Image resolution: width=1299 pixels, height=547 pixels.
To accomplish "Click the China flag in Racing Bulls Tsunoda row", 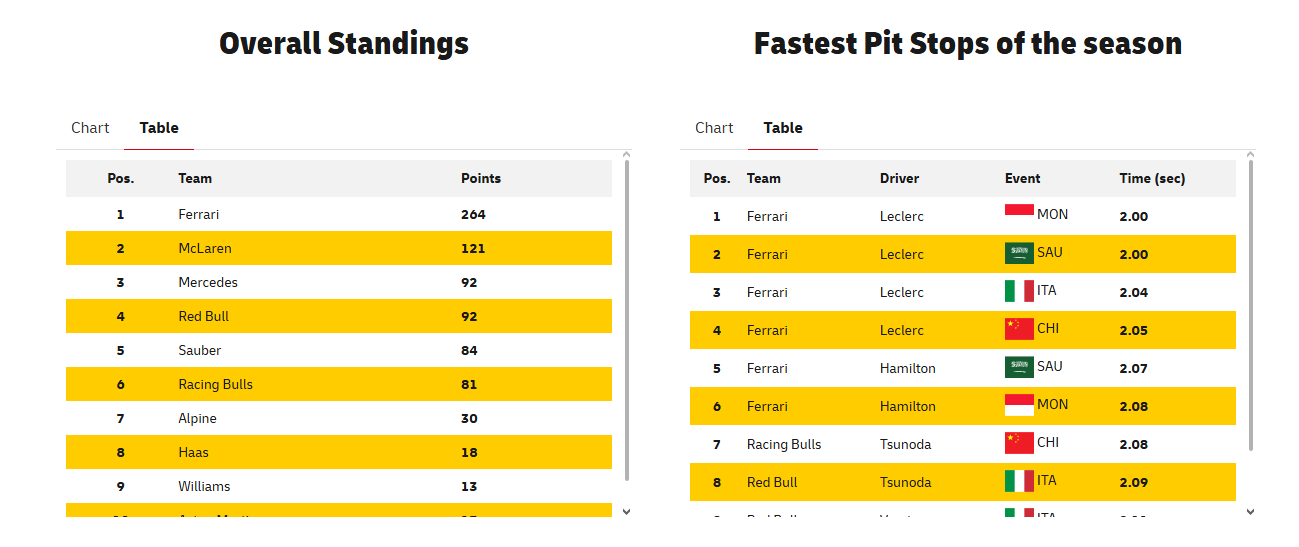I will [x=1019, y=443].
